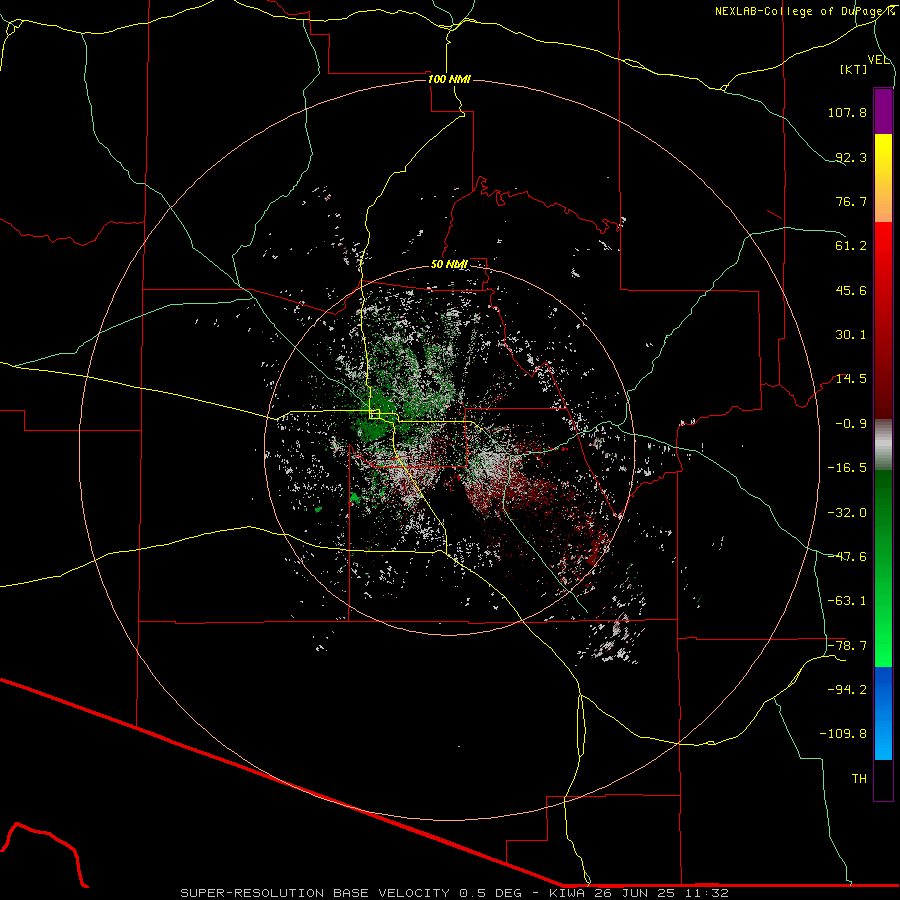Click the Super-Resolution Base Velocity caption text
900x900 pixels.
454,893
